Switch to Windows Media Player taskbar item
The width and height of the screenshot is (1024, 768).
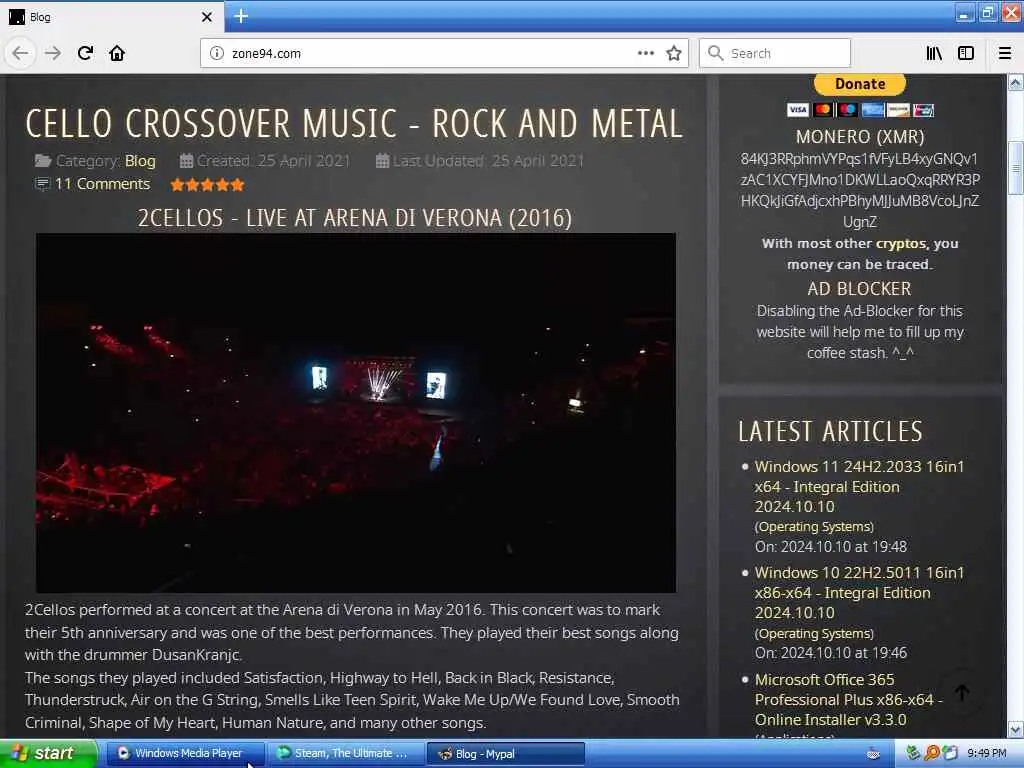[185, 754]
